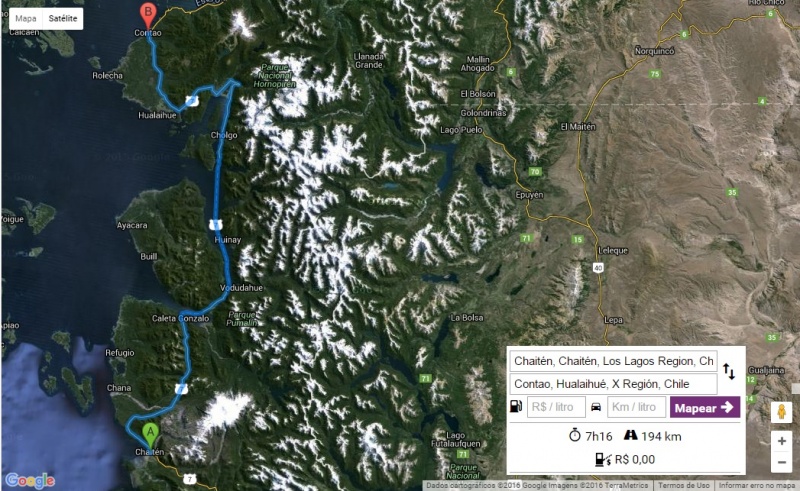
Task: Click the fuel pump icon beside price field
Action: (x=516, y=407)
